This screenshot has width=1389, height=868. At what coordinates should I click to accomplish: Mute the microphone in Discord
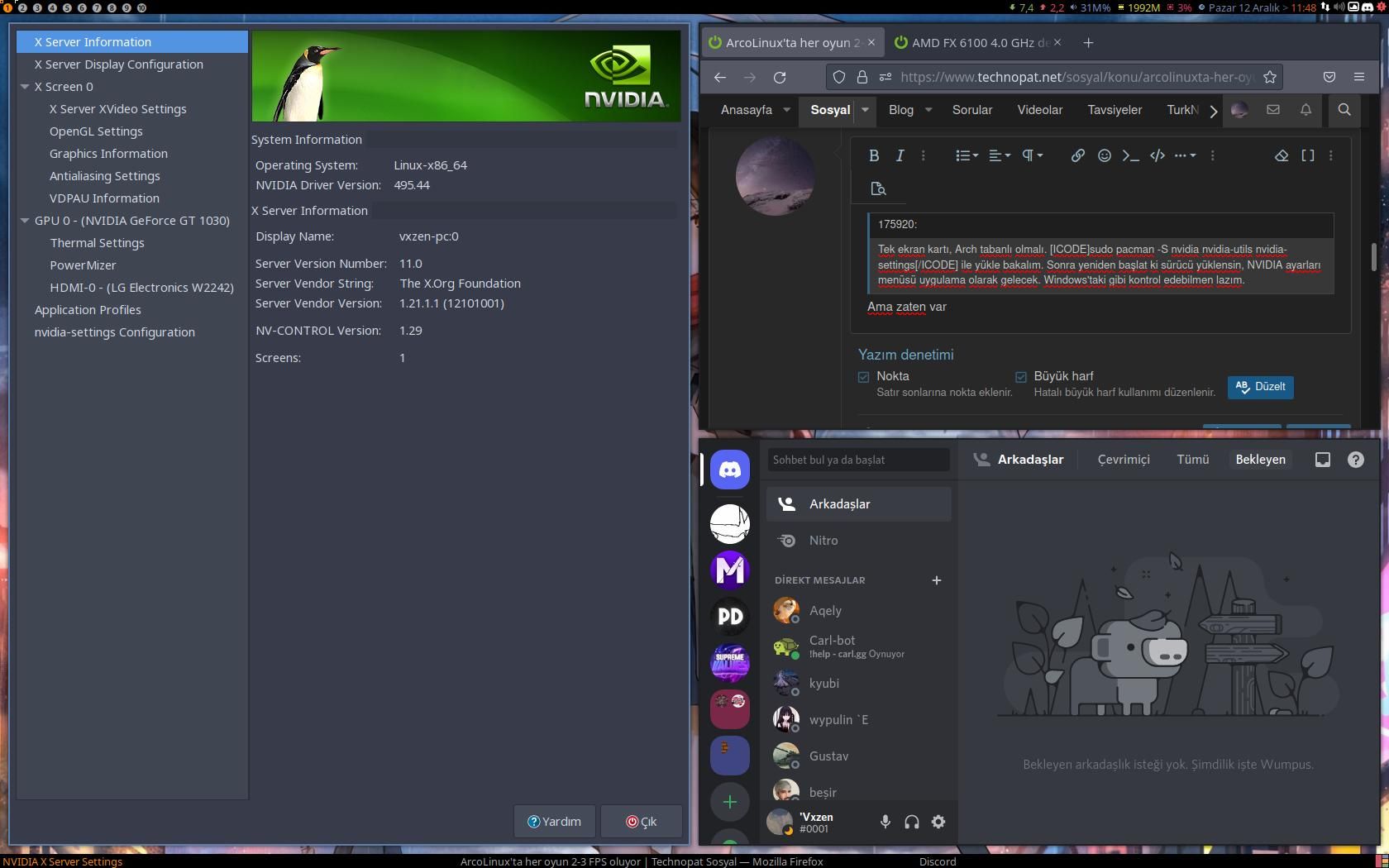[x=885, y=822]
